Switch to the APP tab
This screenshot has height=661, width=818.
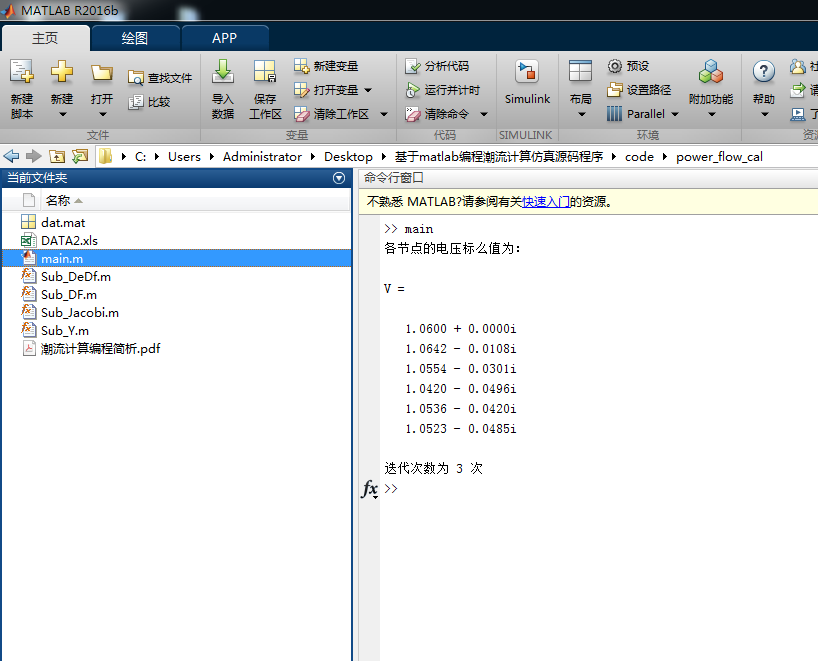tap(224, 38)
